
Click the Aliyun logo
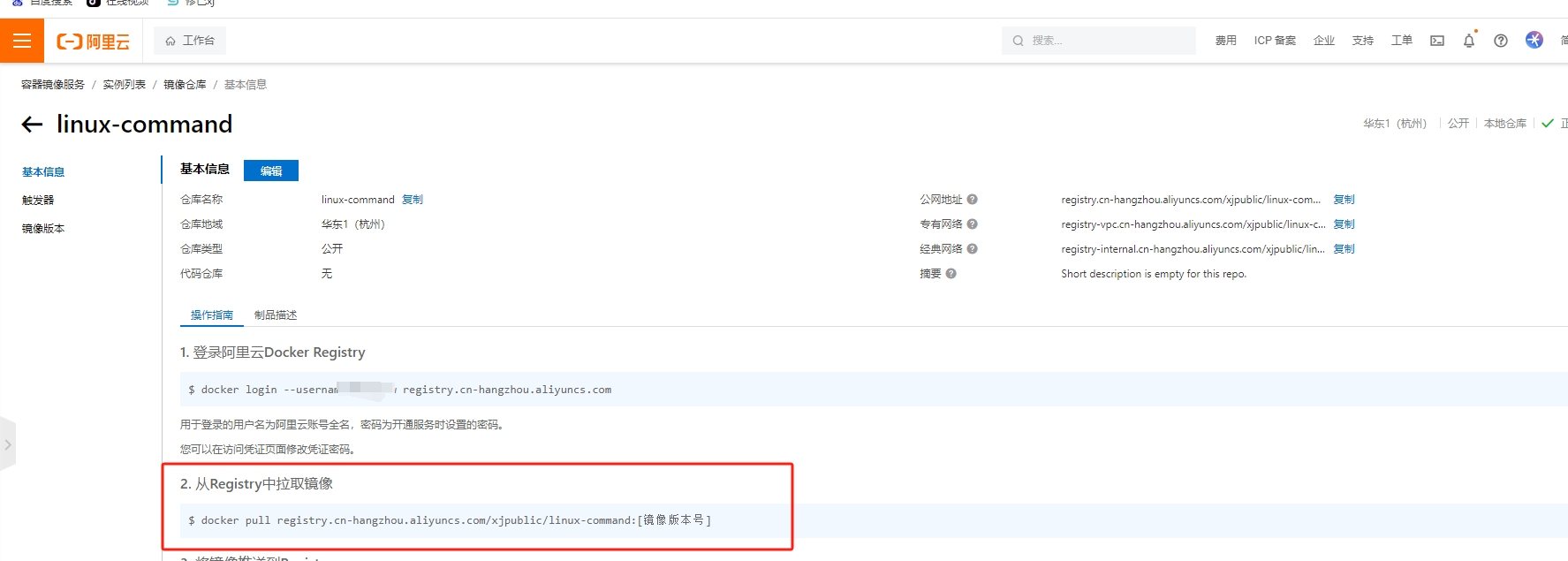(x=93, y=42)
